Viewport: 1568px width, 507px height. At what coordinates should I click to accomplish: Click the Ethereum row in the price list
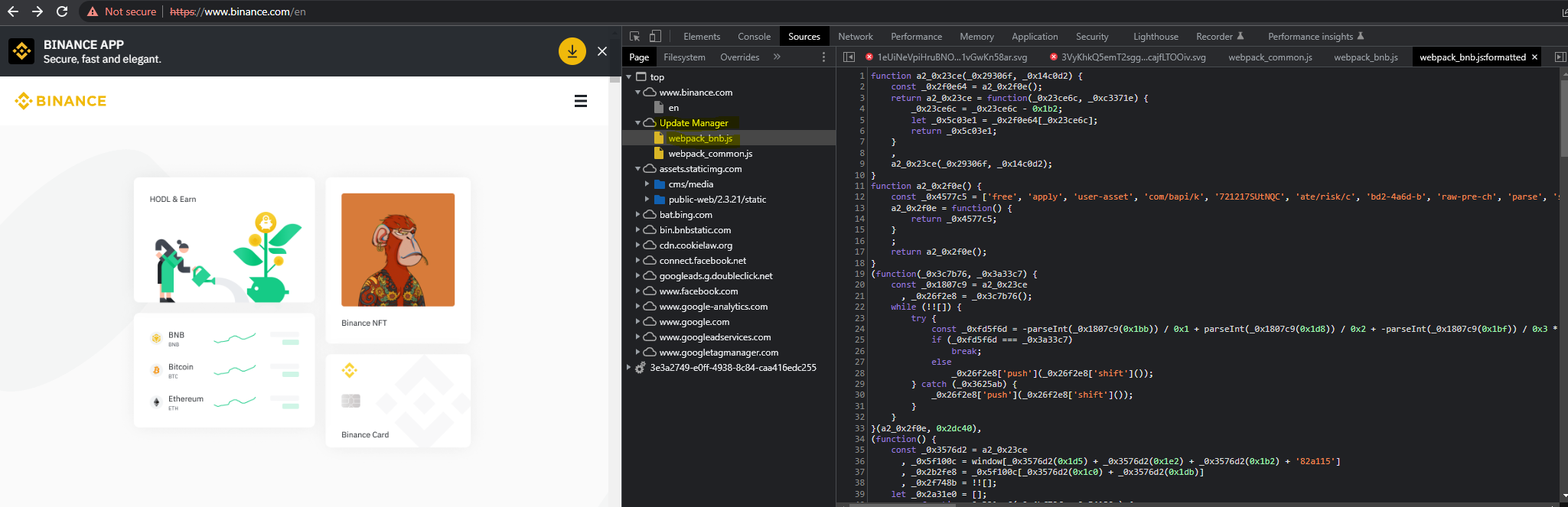pos(224,402)
